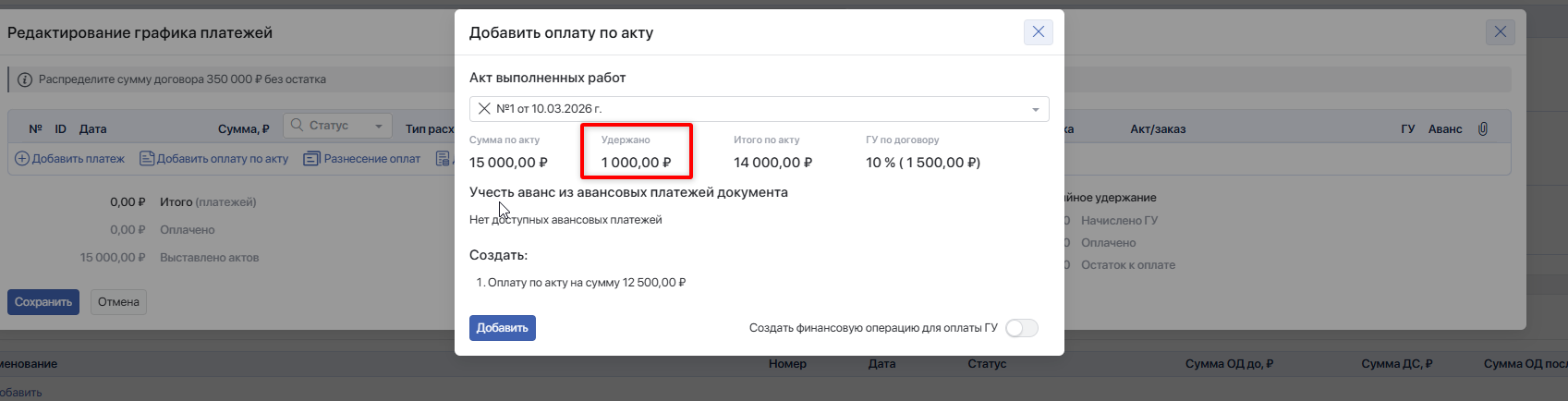This screenshot has height=401, width=1568.
Task: Click the 'Сохранить' button
Action: click(43, 302)
